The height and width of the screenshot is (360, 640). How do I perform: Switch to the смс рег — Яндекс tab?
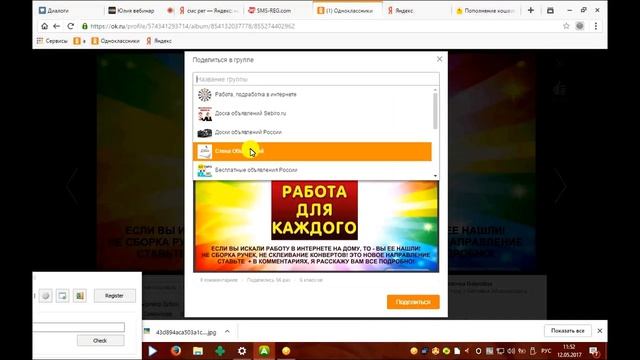point(208,11)
